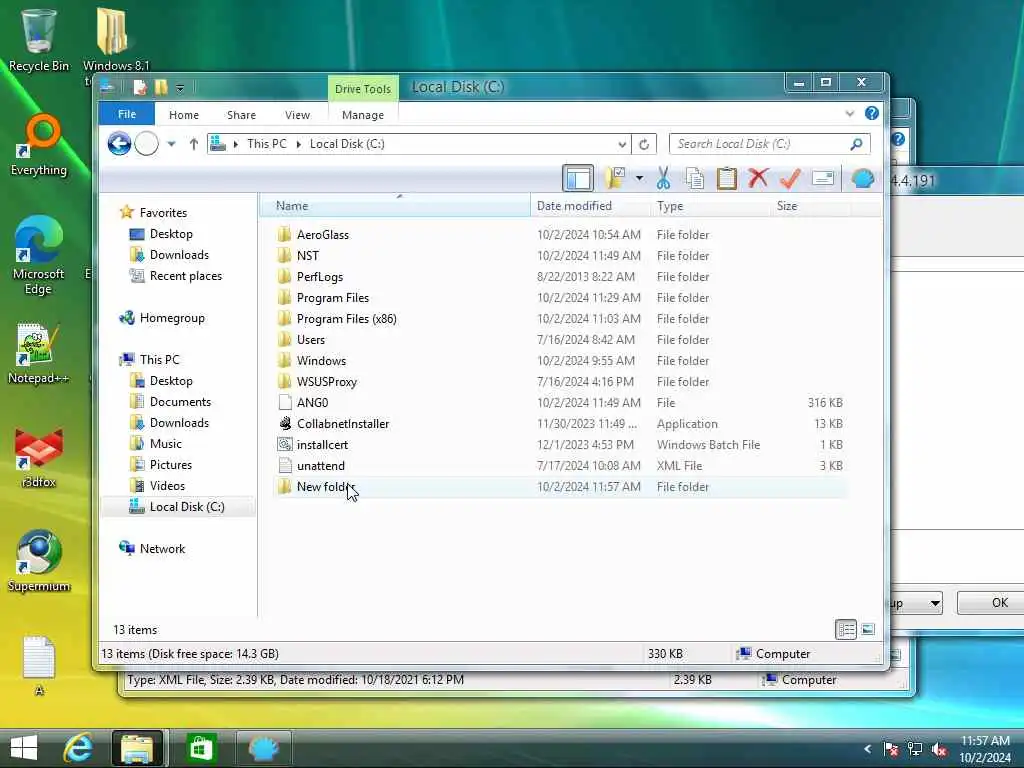Viewport: 1024px width, 768px height.
Task: Select Documents under This PC
Action: coord(180,402)
